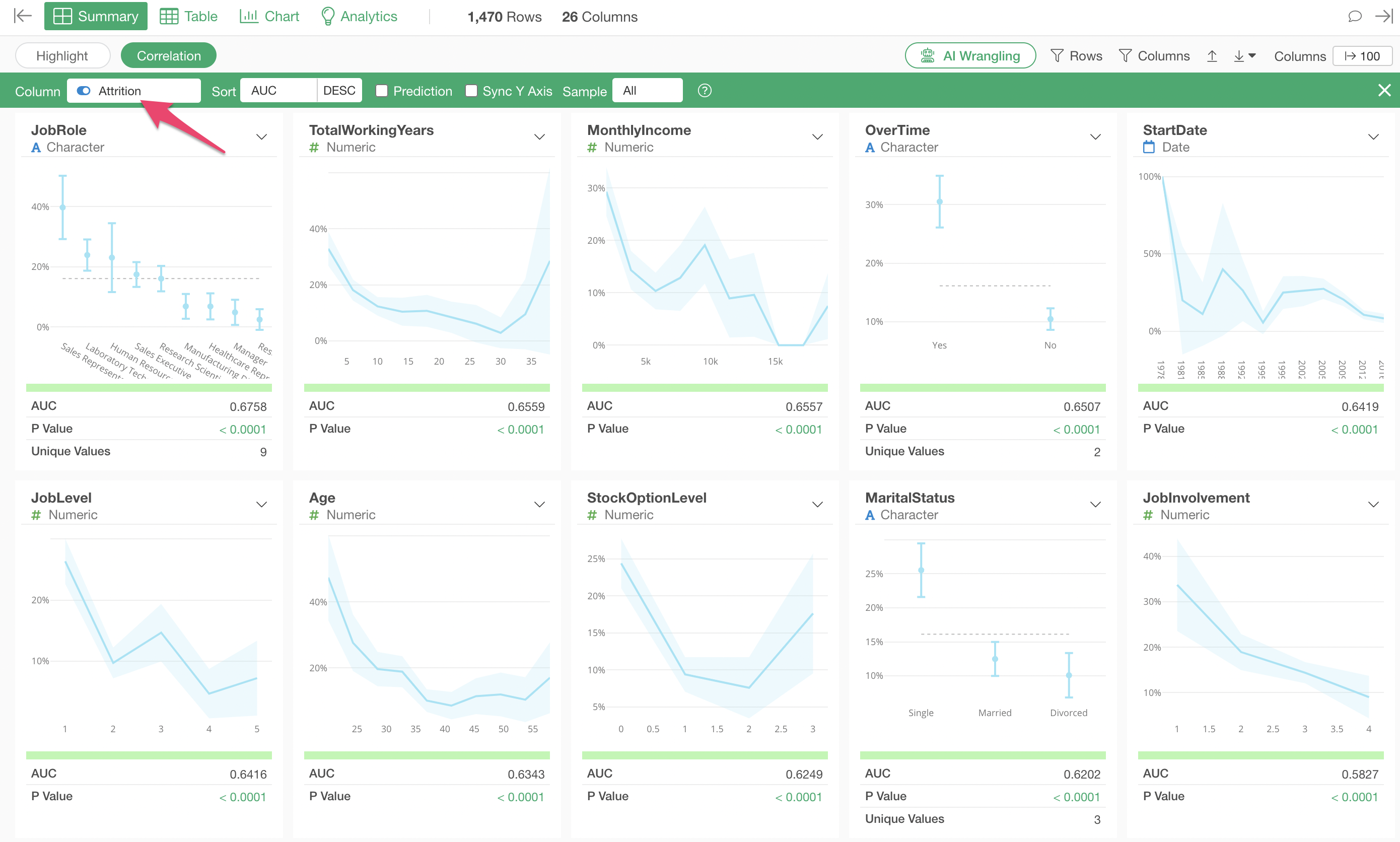Viewport: 1400px width, 842px height.
Task: Click the MonthlyIncome green AUC bar
Action: [x=705, y=388]
